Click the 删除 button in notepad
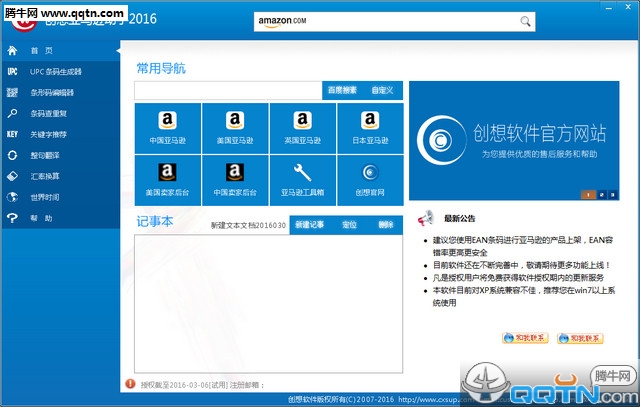Viewport: 640px width, 407px height. click(x=385, y=225)
